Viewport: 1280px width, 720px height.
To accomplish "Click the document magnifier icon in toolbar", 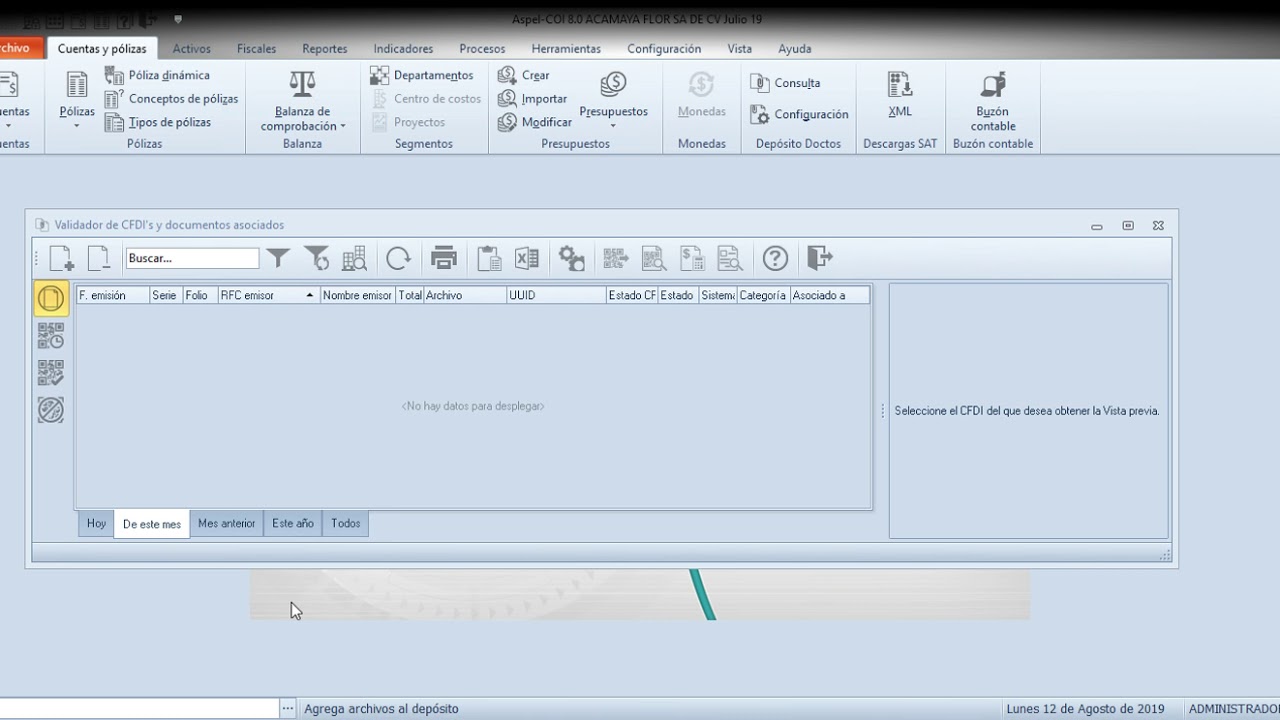I will click(x=730, y=258).
